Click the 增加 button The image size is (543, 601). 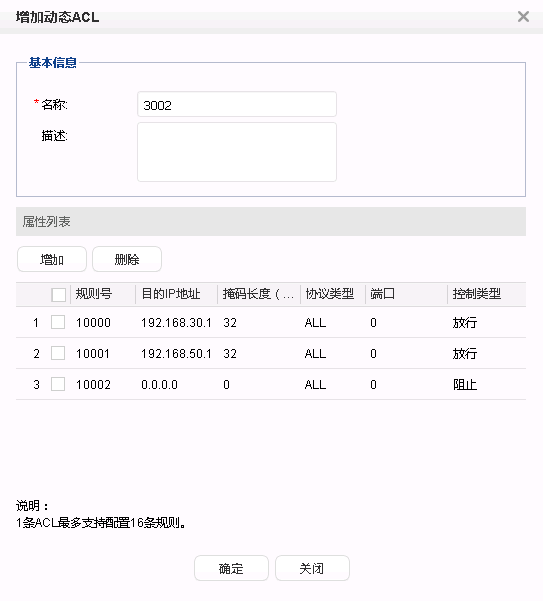(x=52, y=259)
